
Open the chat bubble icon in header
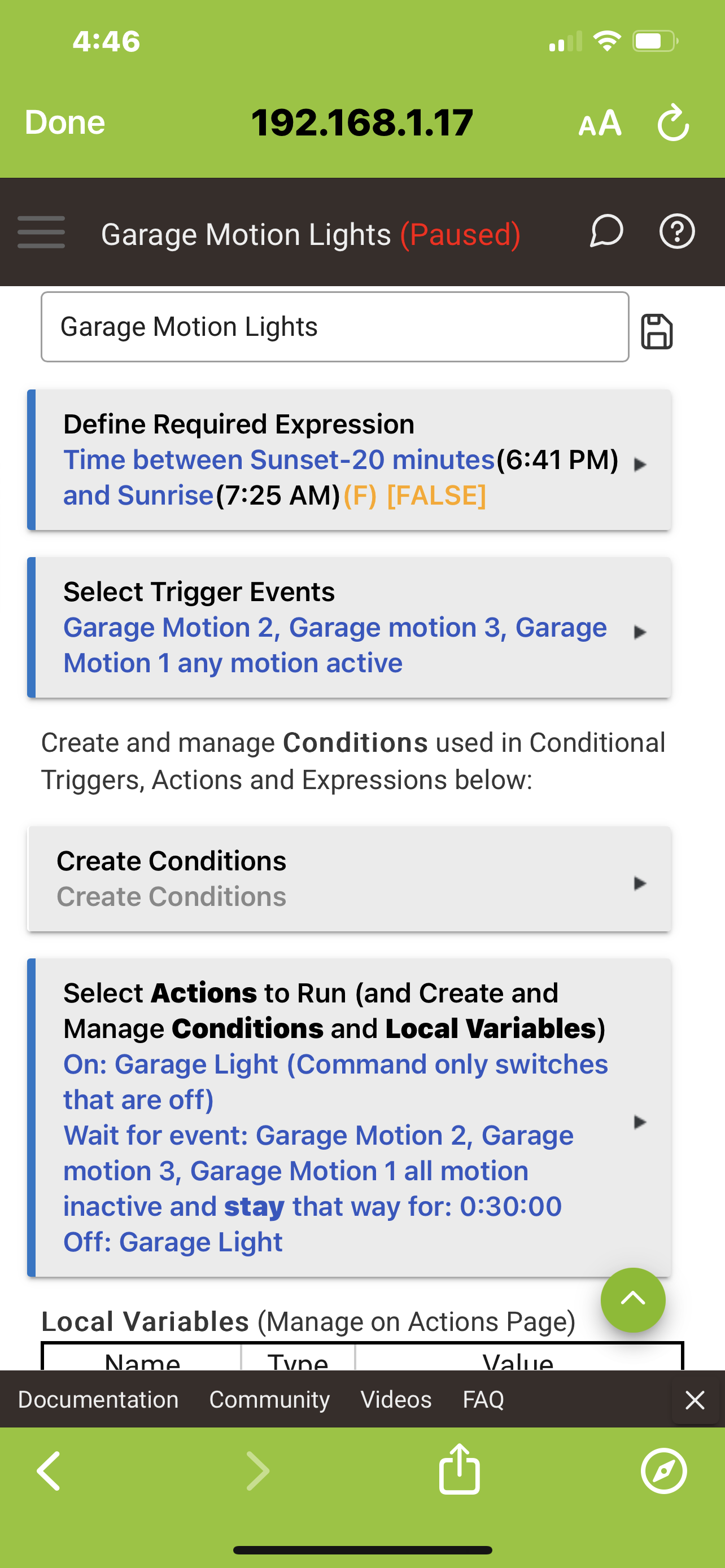click(606, 232)
